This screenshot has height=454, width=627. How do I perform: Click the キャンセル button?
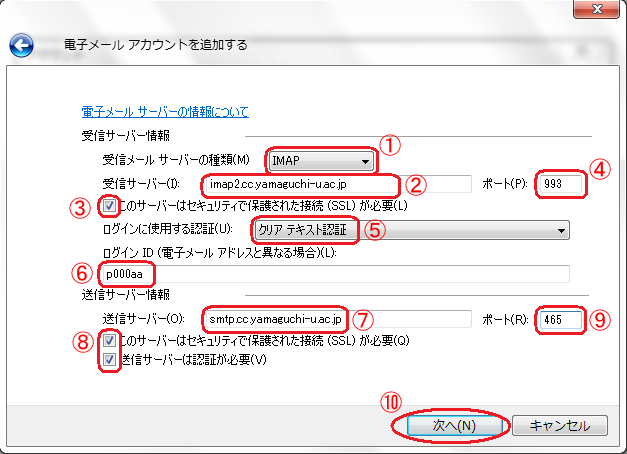(x=560, y=426)
